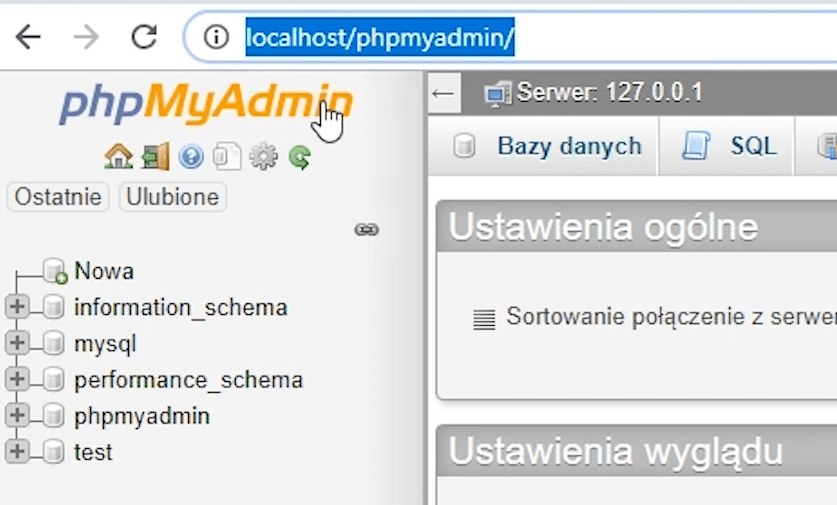Open the phpMyAdmin home icon
The width and height of the screenshot is (837, 505).
click(x=119, y=157)
